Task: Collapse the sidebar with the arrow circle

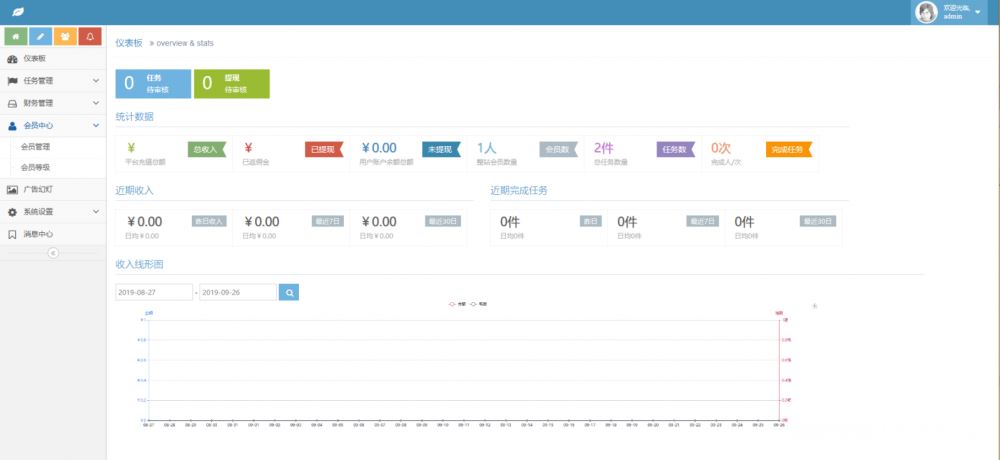Action: click(x=53, y=253)
